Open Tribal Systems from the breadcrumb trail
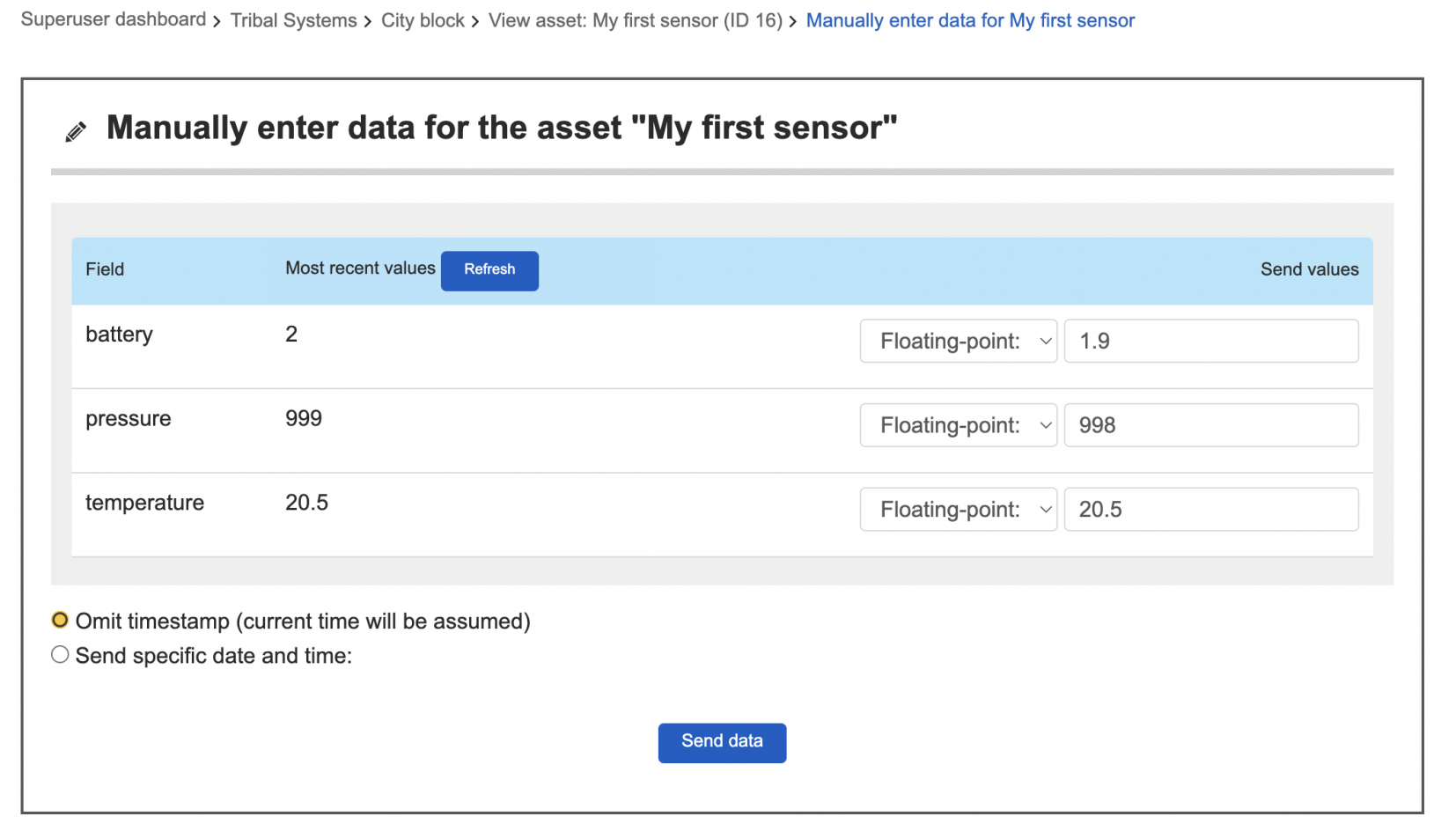This screenshot has height=824, width=1456. click(293, 19)
